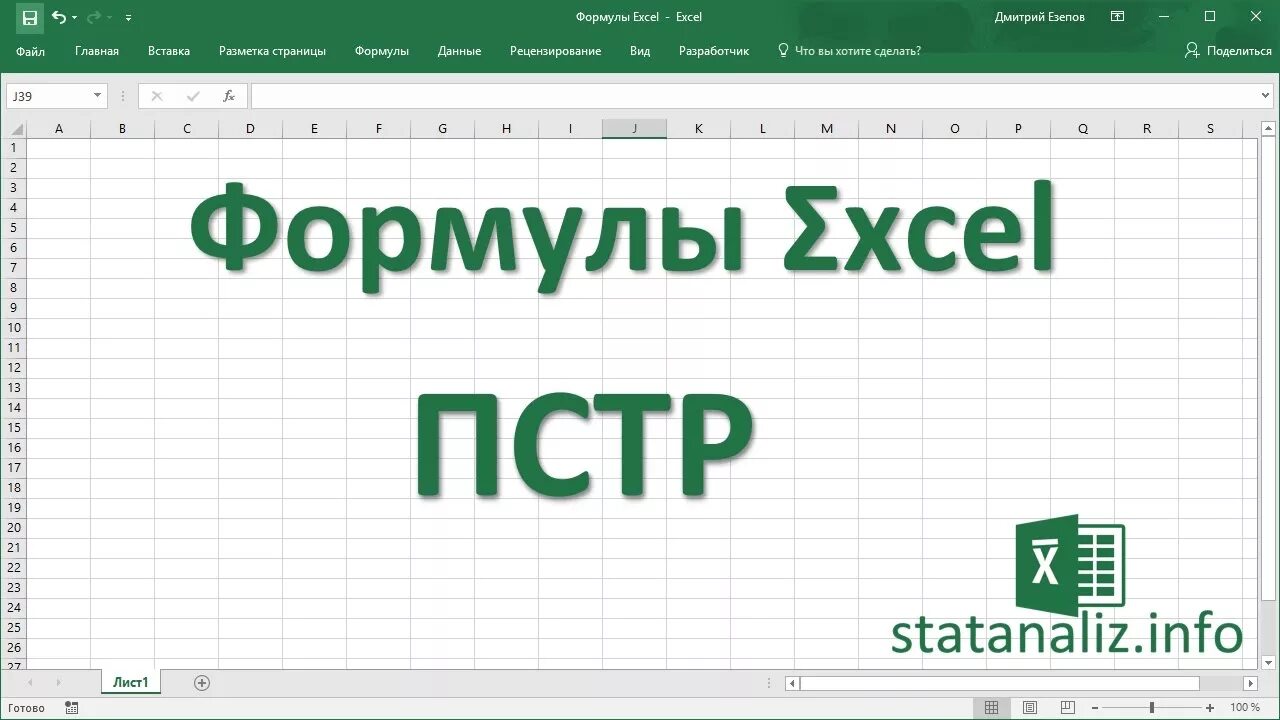
Task: Switch to the Лист1 sheet tab
Action: tap(131, 683)
